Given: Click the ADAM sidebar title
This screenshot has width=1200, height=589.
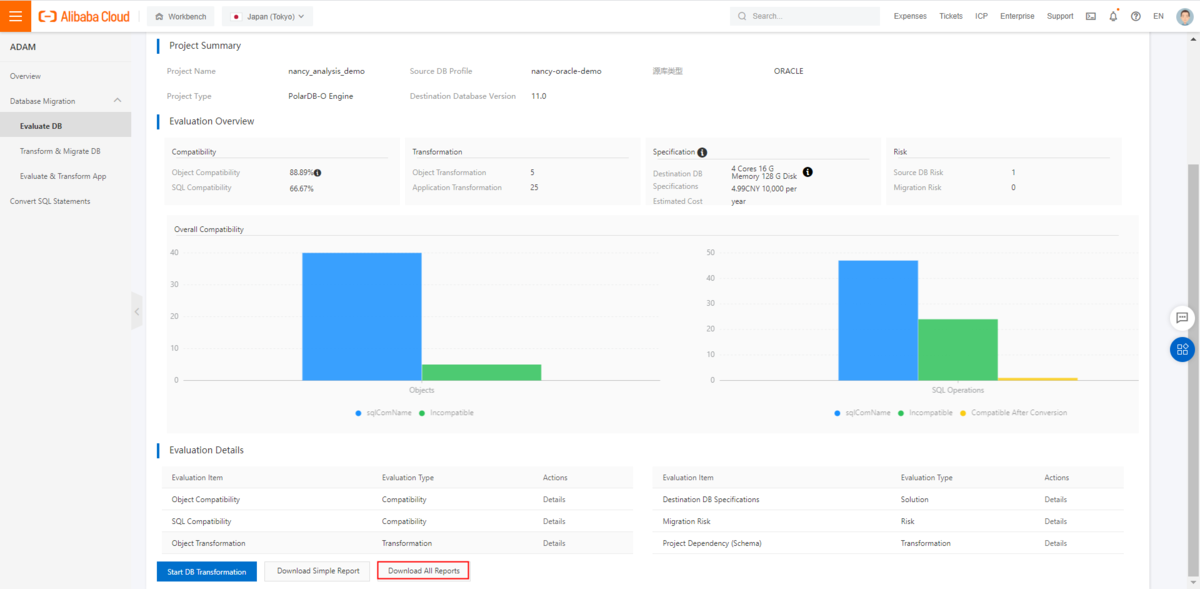Looking at the screenshot, I should [x=23, y=47].
